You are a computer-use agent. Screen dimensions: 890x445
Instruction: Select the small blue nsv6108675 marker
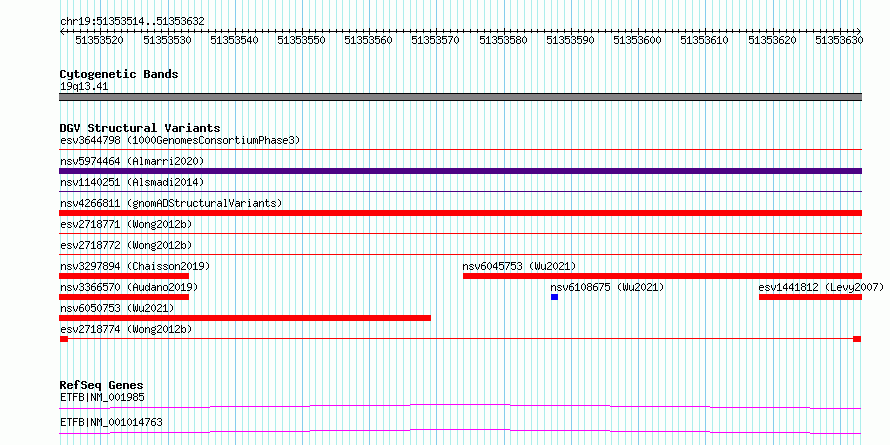tap(555, 297)
